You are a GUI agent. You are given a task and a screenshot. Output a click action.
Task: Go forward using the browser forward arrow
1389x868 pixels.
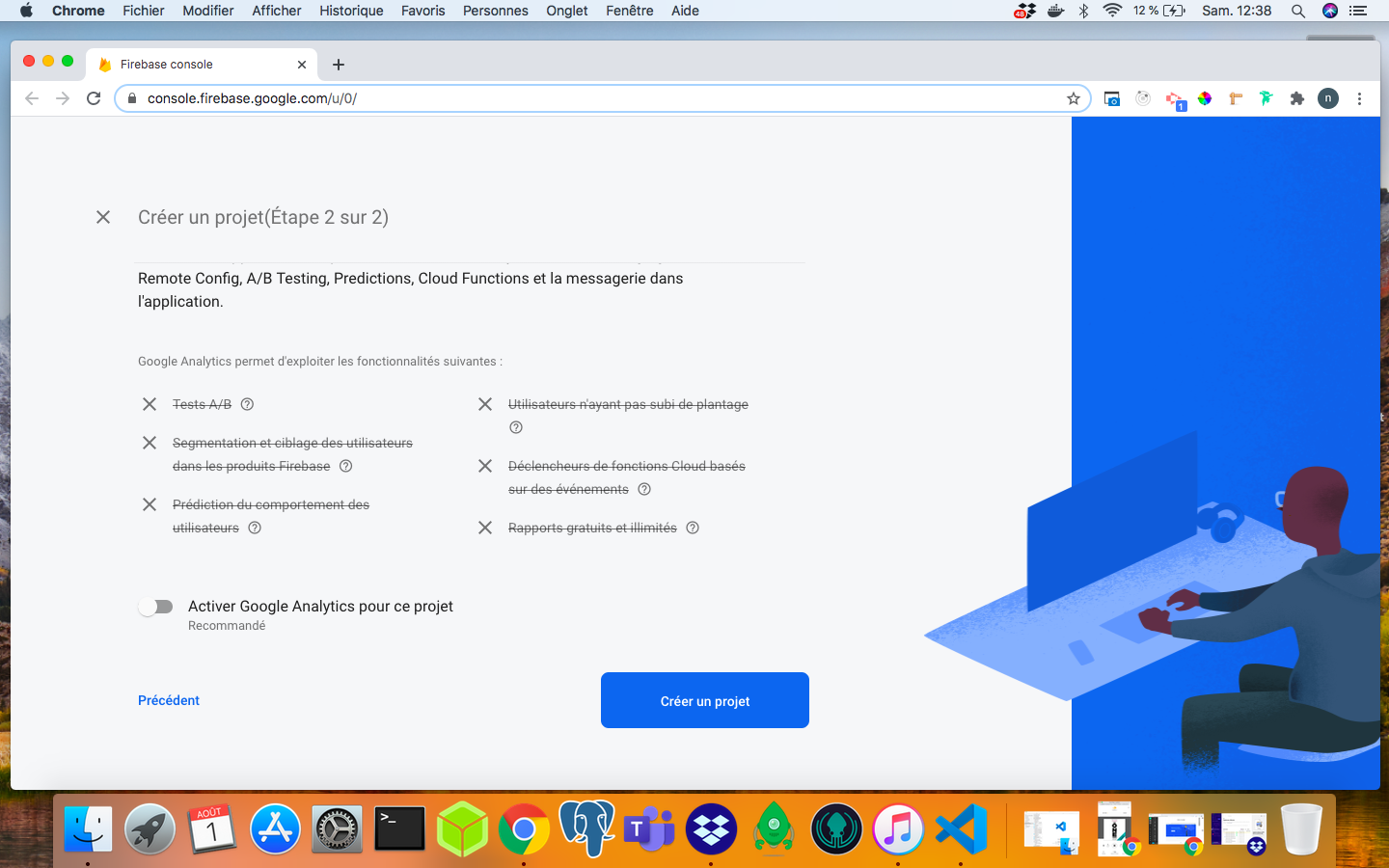point(63,98)
